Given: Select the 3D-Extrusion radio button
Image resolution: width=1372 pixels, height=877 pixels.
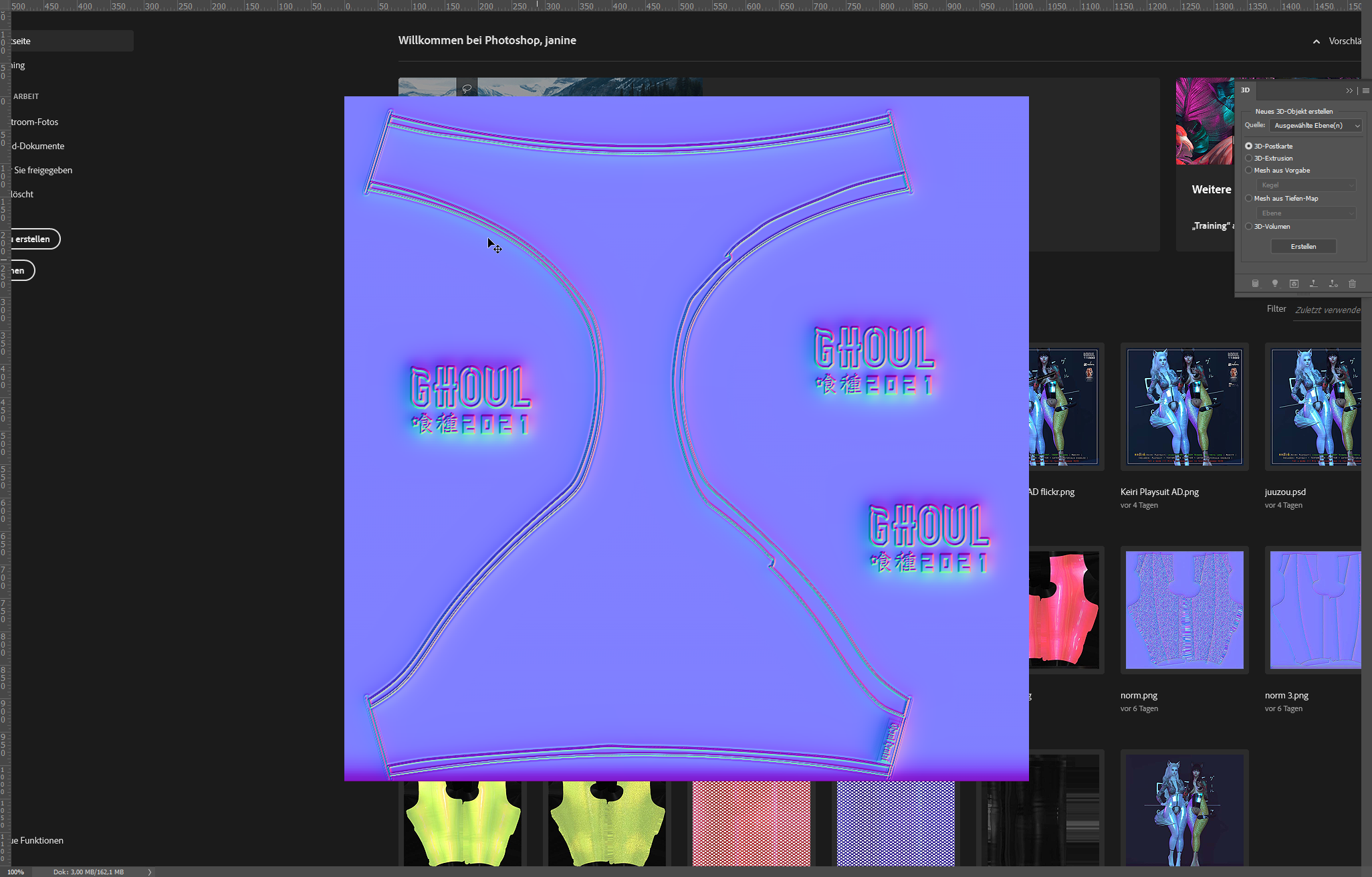Looking at the screenshot, I should click(1249, 158).
